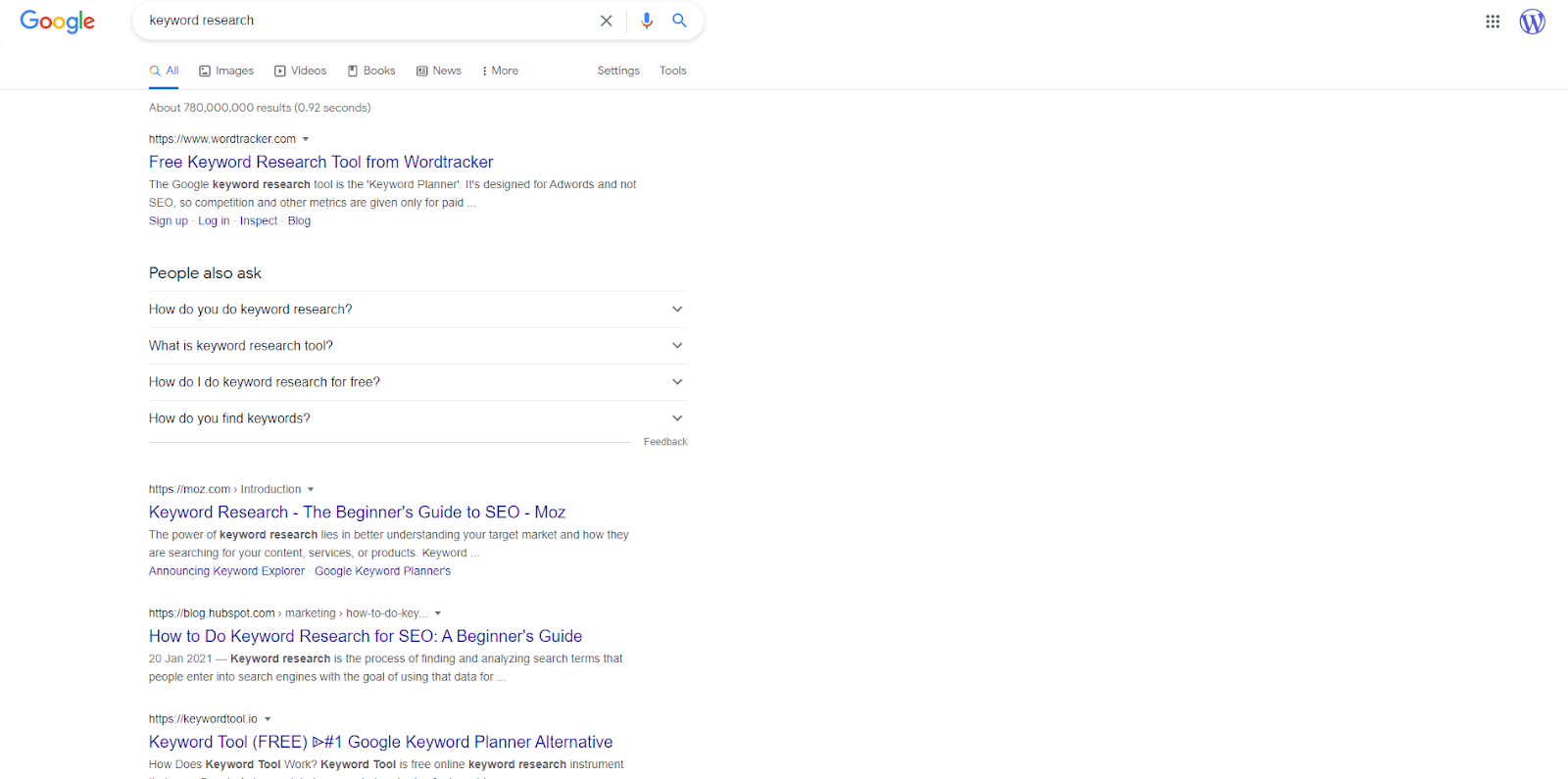Image resolution: width=1568 pixels, height=779 pixels.
Task: Follow the Google Keyword Planner's sitelink
Action: (x=383, y=571)
